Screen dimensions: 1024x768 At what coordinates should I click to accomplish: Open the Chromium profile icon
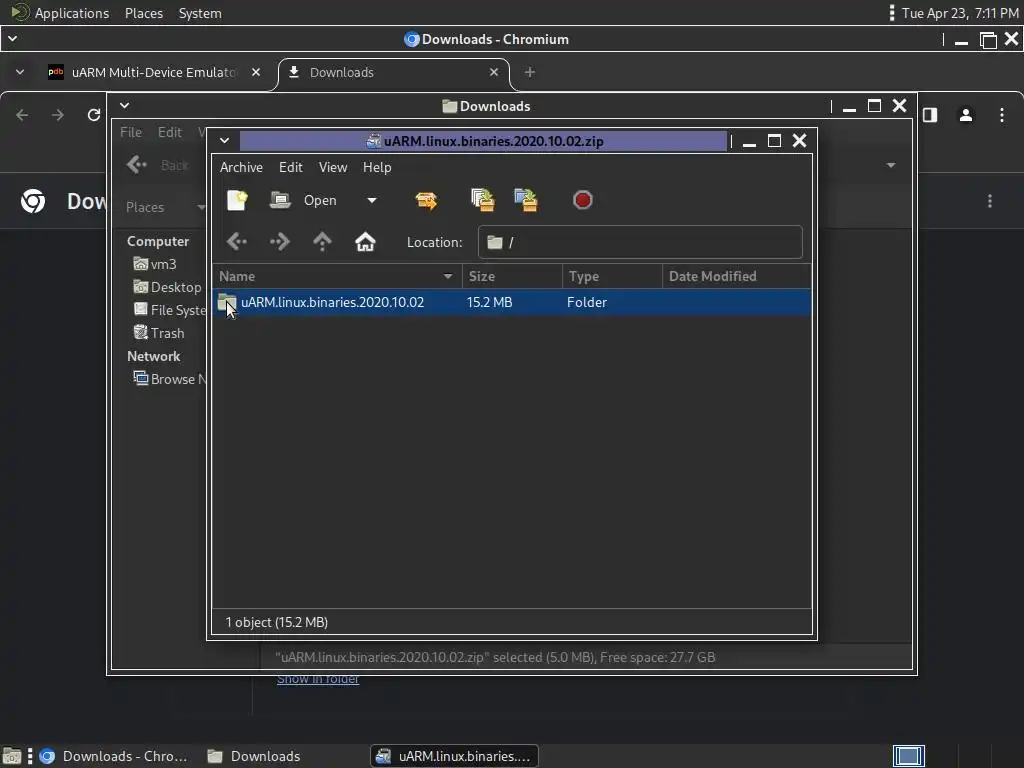(x=966, y=115)
